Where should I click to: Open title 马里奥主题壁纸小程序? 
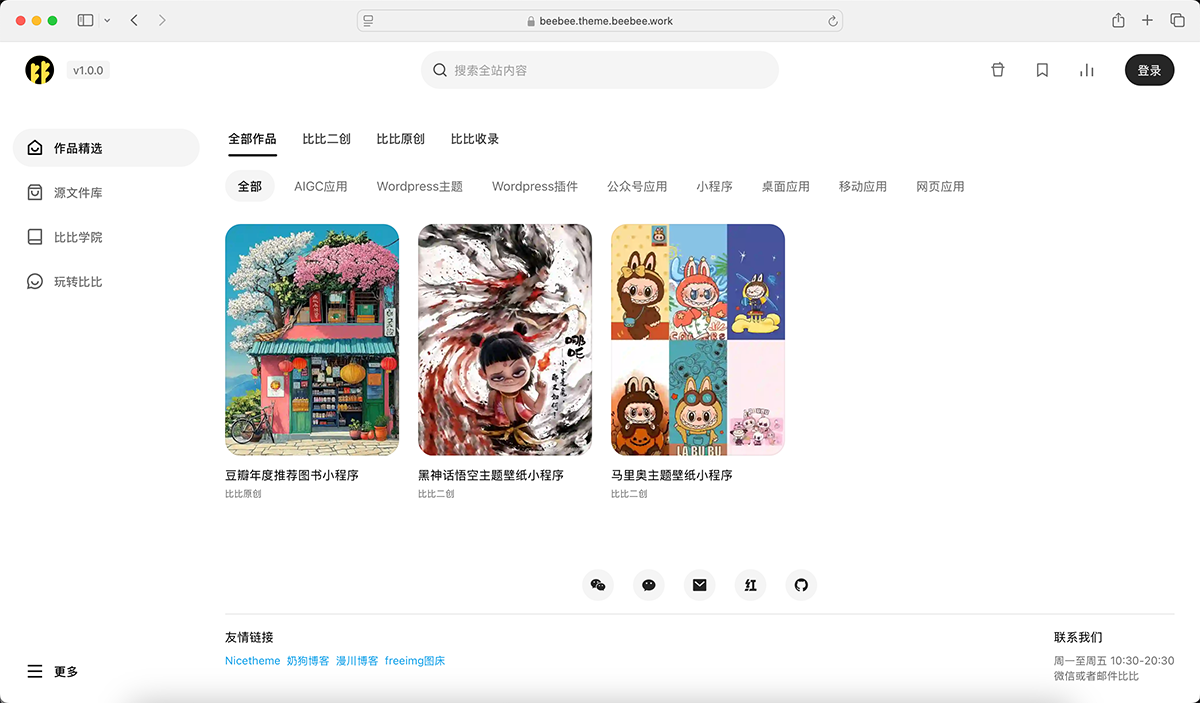pos(672,475)
